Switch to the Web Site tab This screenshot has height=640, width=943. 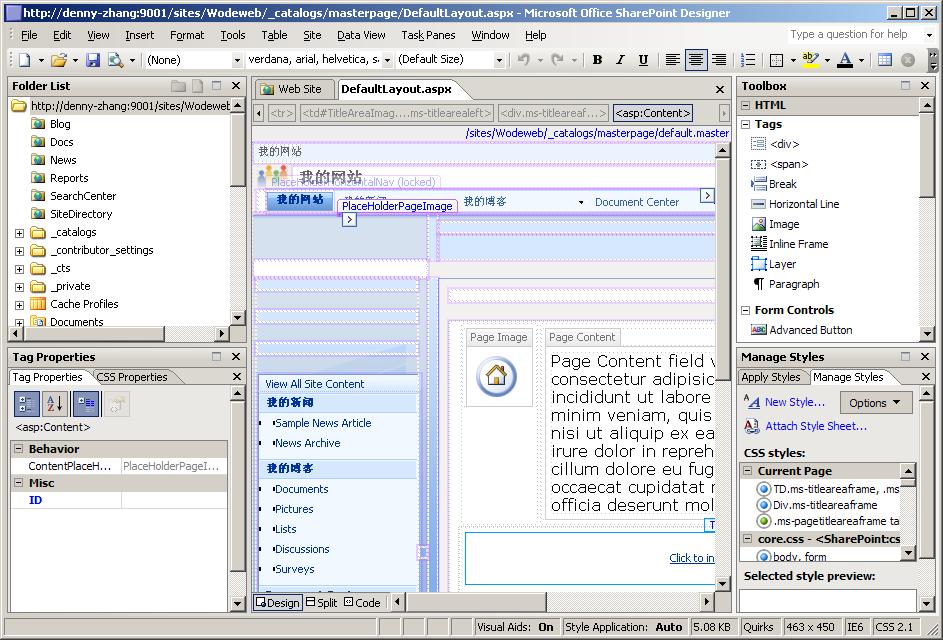[292, 89]
